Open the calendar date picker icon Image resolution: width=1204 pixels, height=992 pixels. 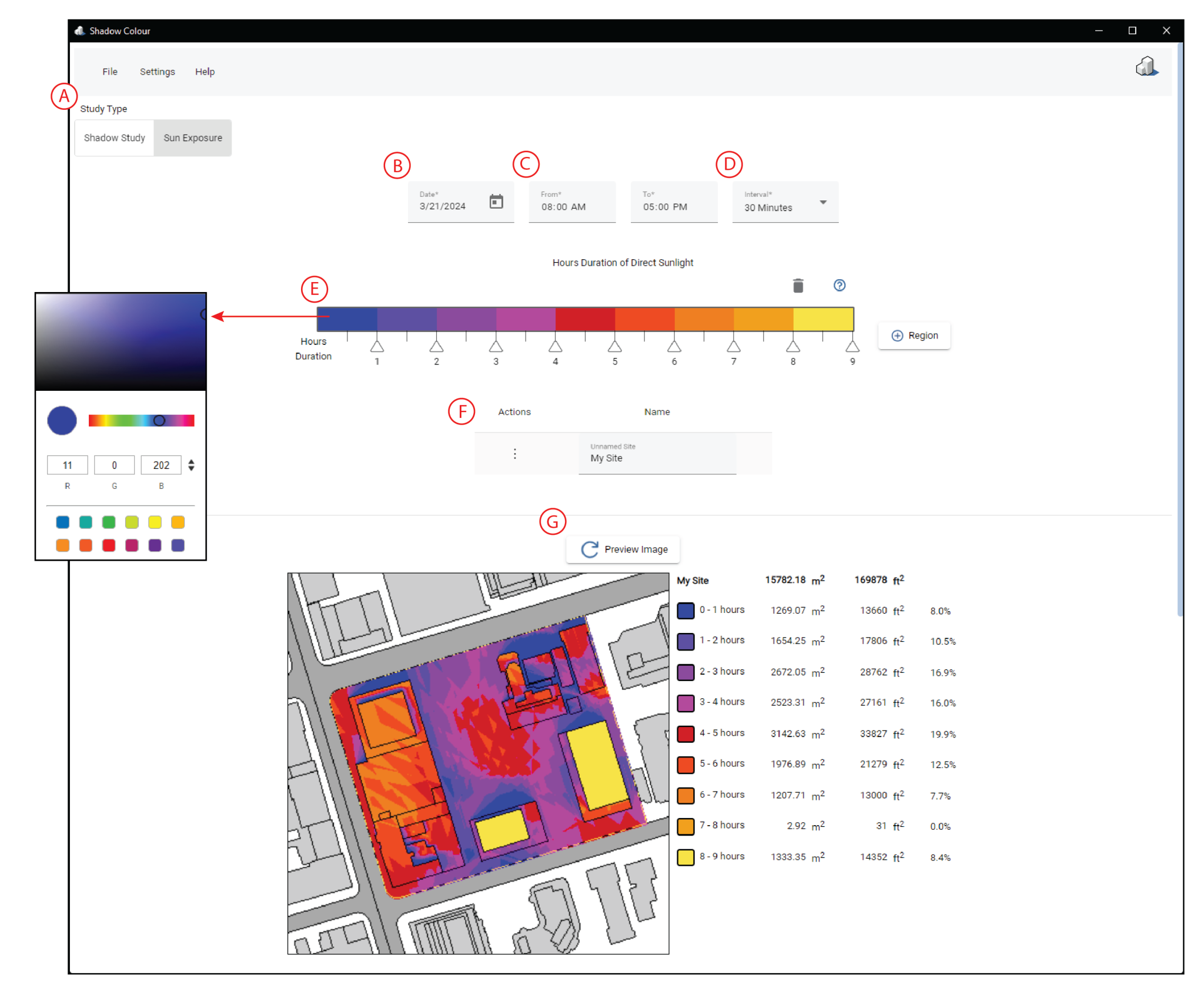497,201
